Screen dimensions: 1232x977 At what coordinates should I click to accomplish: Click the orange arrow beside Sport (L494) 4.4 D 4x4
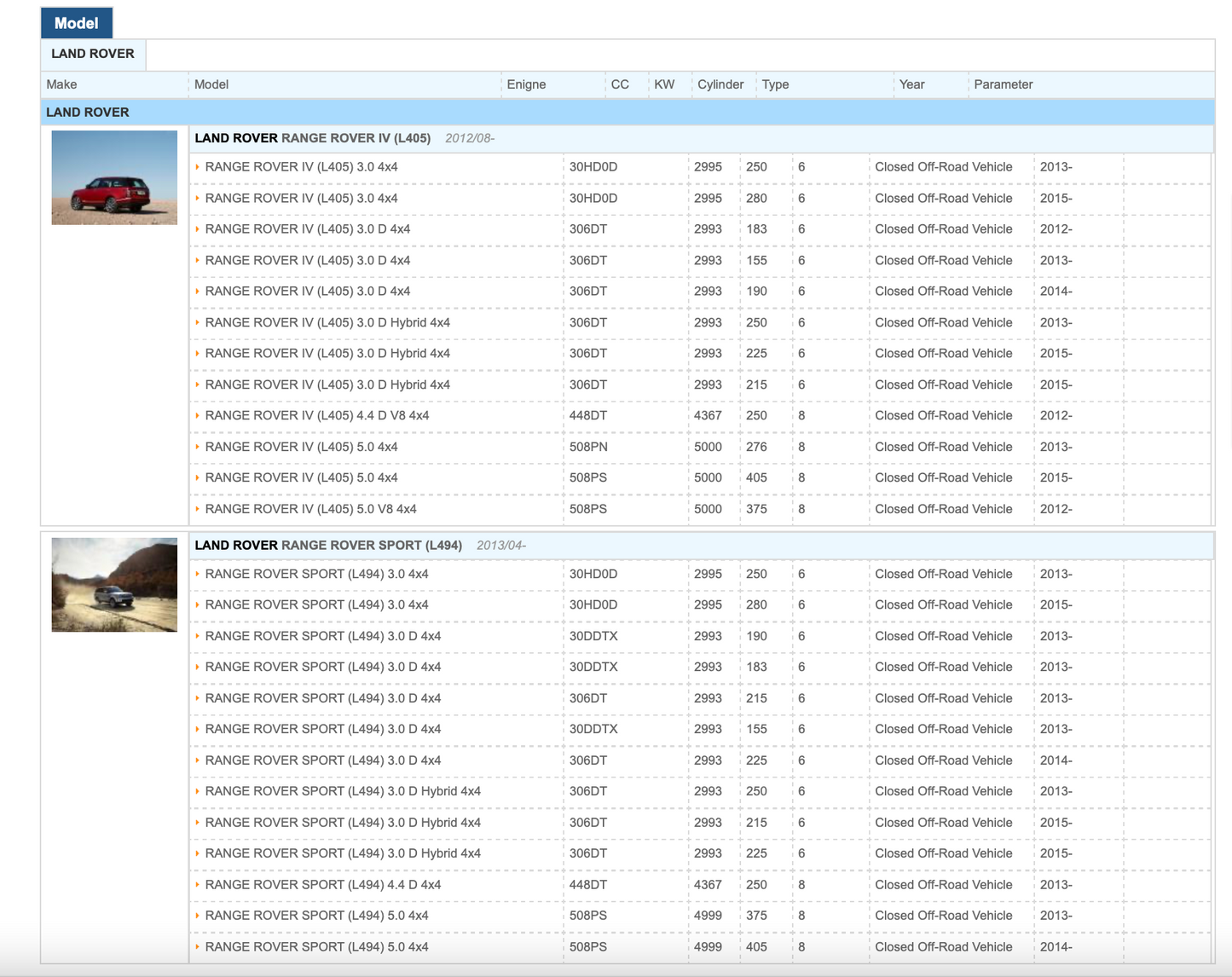[198, 885]
